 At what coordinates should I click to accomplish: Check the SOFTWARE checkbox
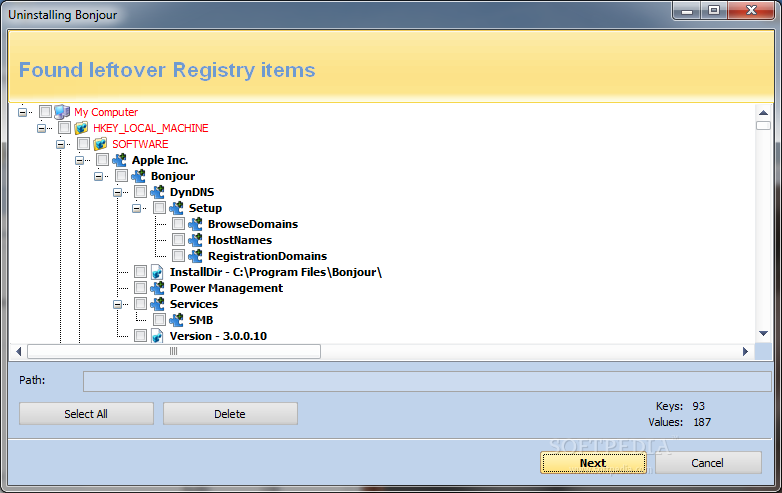coord(83,144)
